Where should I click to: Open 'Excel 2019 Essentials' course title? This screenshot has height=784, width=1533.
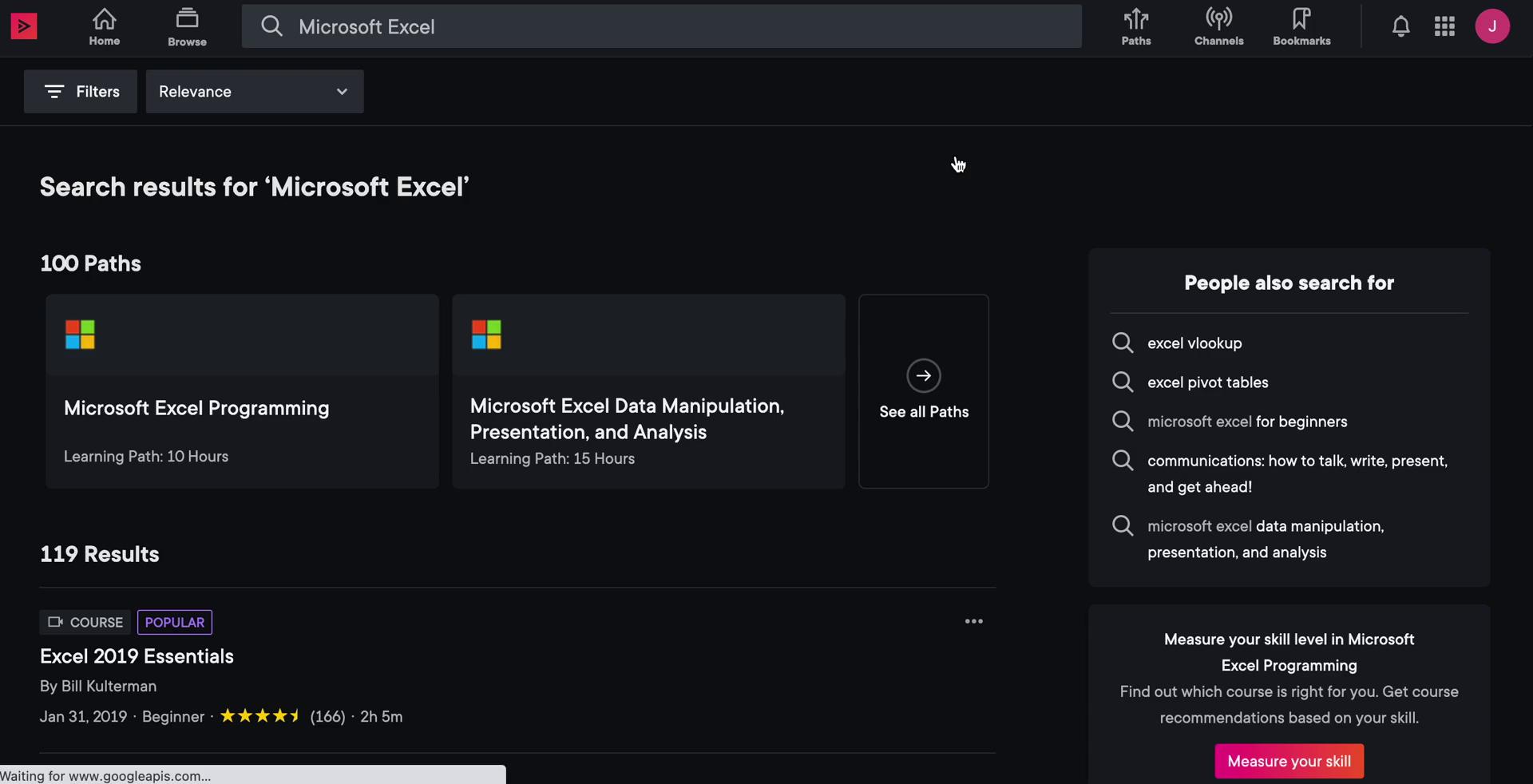point(137,656)
